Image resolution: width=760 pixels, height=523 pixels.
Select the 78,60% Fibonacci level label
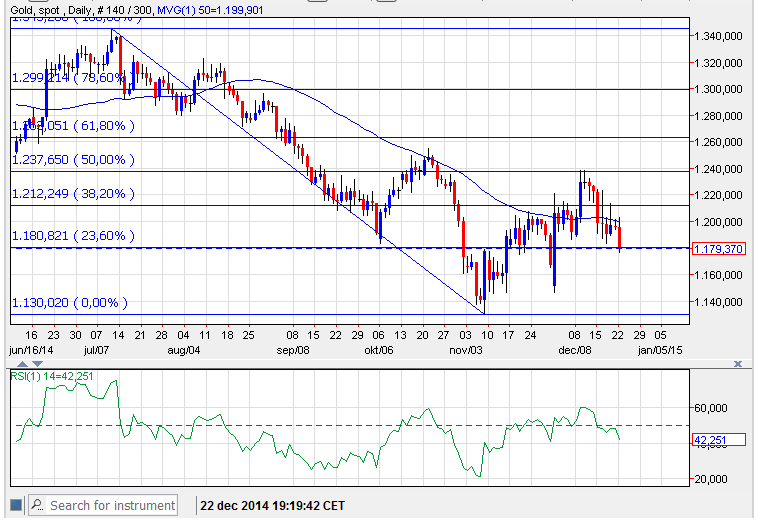click(x=70, y=77)
